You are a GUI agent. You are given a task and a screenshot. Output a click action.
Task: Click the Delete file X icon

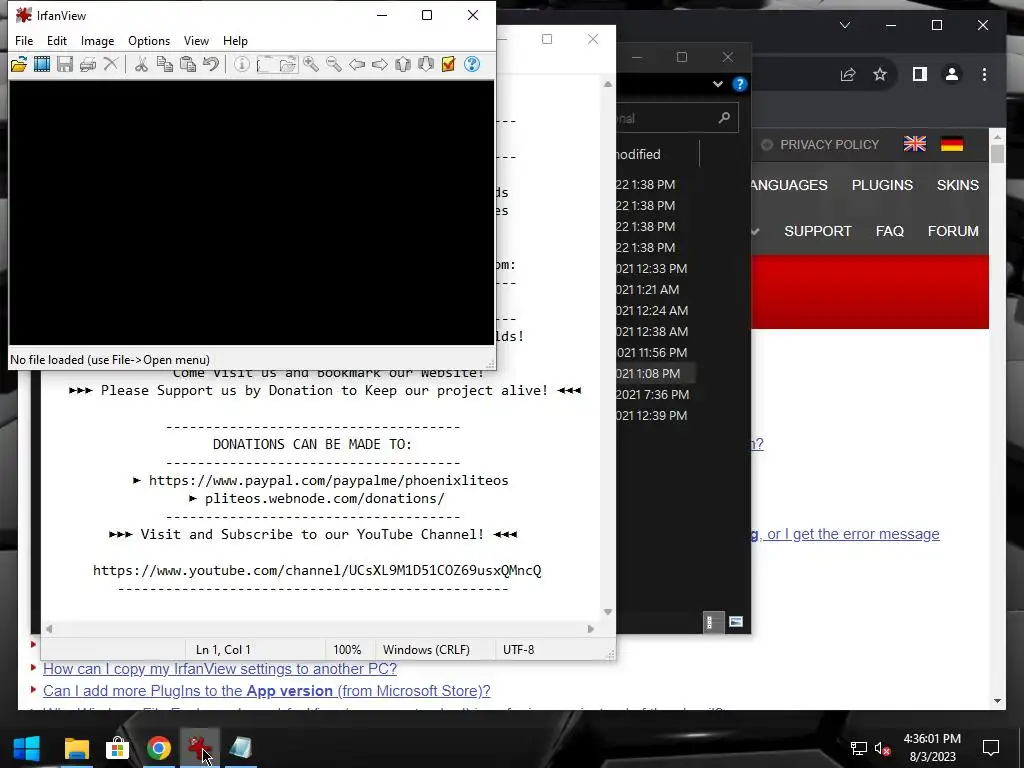(111, 64)
